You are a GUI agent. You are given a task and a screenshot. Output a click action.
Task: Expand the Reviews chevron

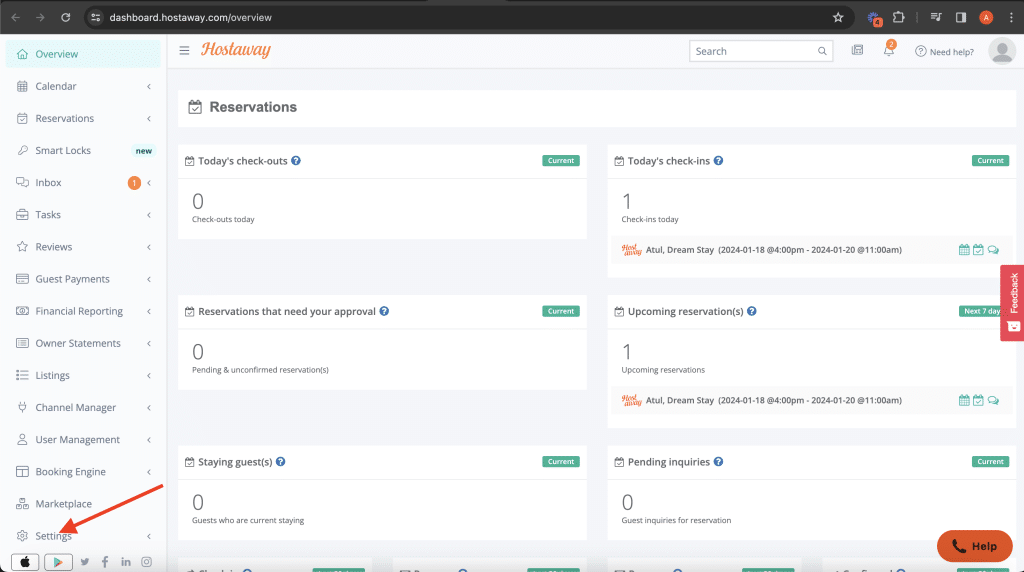click(149, 247)
